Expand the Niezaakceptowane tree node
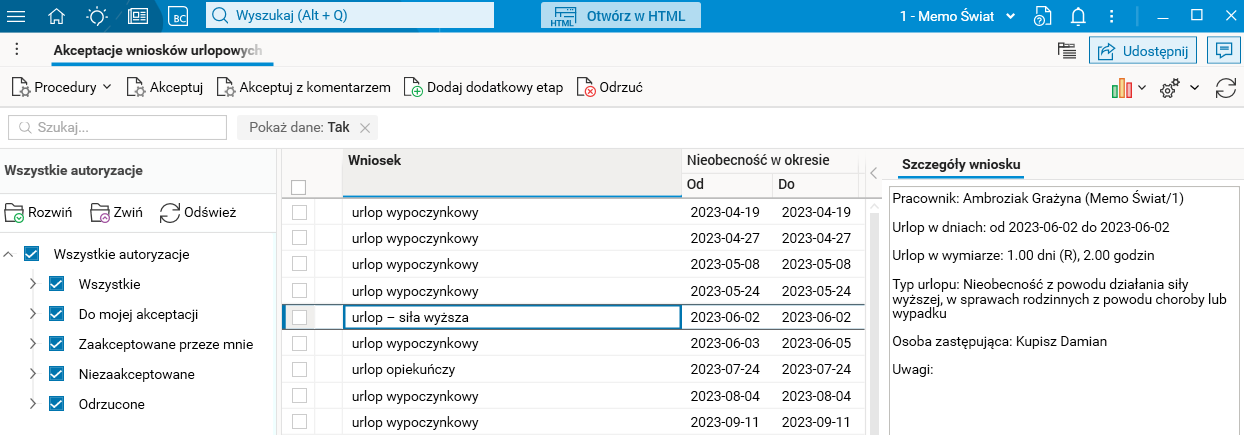Viewport: 1244px width, 435px height. (32, 374)
